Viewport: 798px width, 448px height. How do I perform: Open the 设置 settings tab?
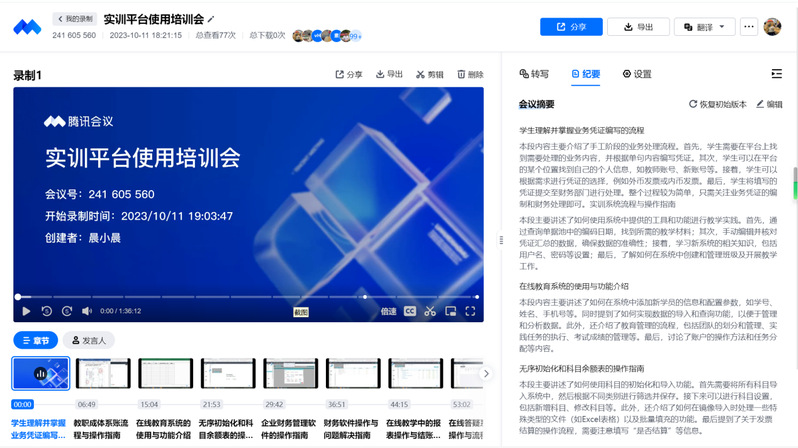(637, 74)
